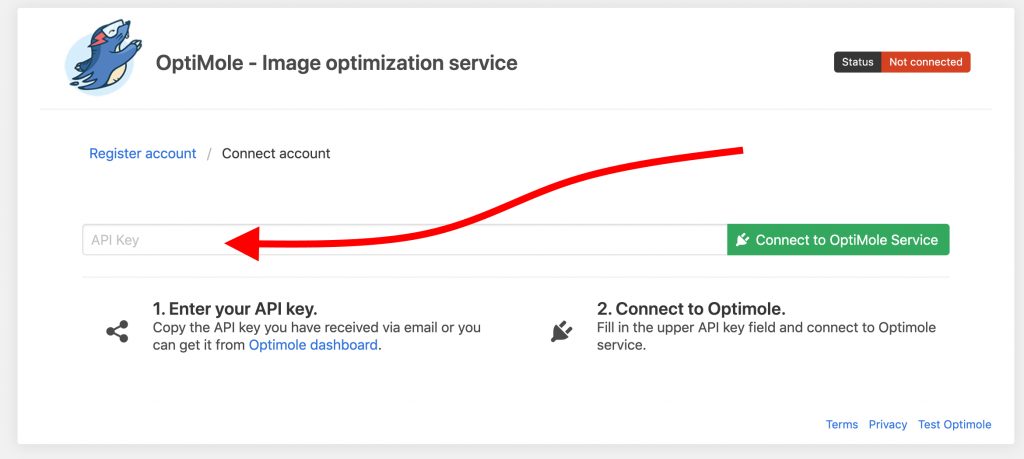1024x459 pixels.
Task: Open the Privacy link
Action: click(888, 425)
